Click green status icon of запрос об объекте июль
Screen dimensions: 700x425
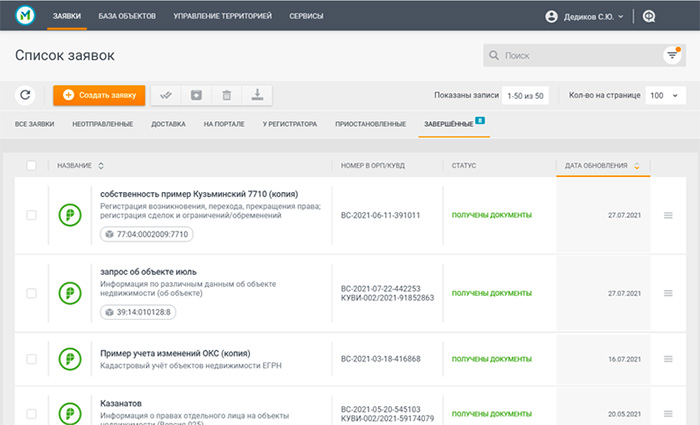pos(70,293)
